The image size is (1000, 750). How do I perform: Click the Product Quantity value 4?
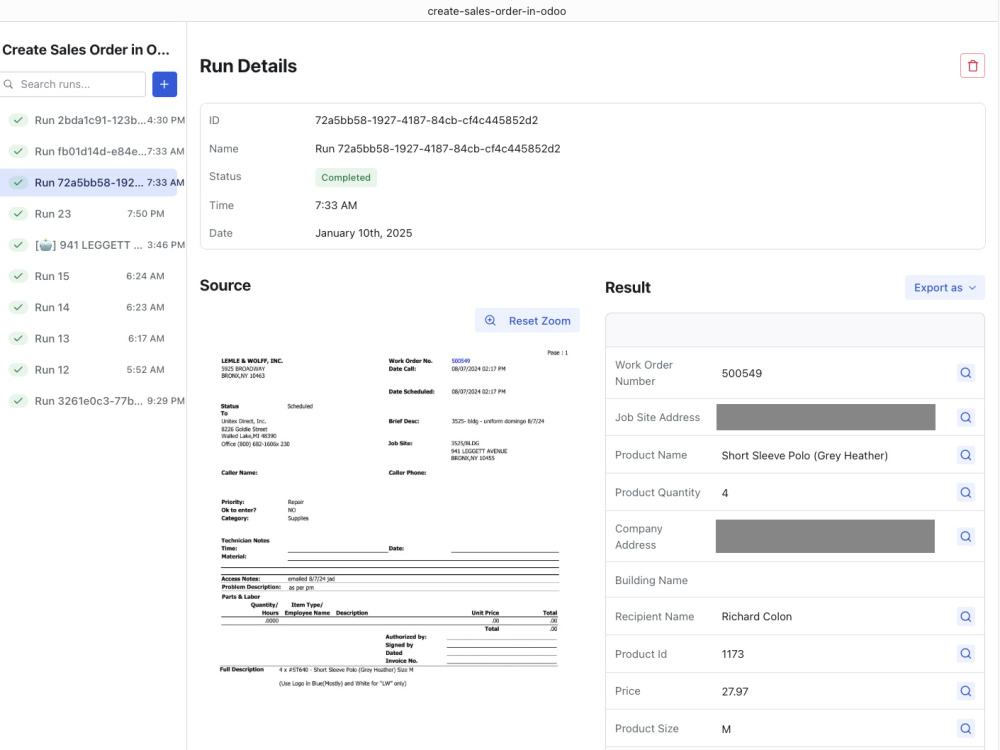(724, 493)
